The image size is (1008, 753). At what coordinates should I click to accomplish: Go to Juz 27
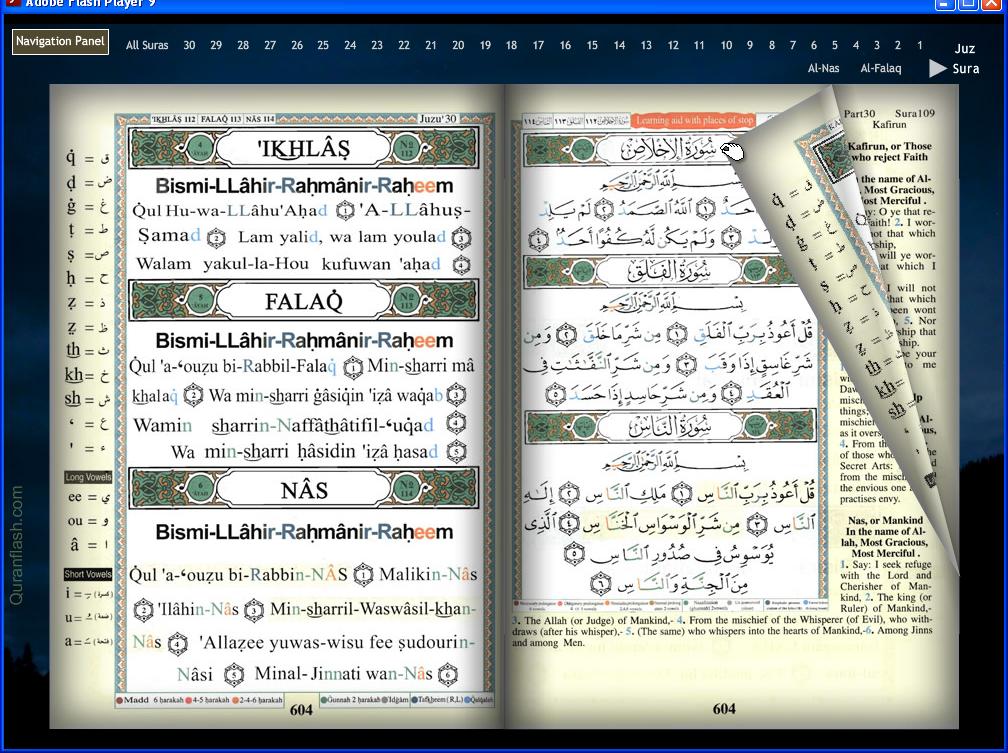coord(270,46)
